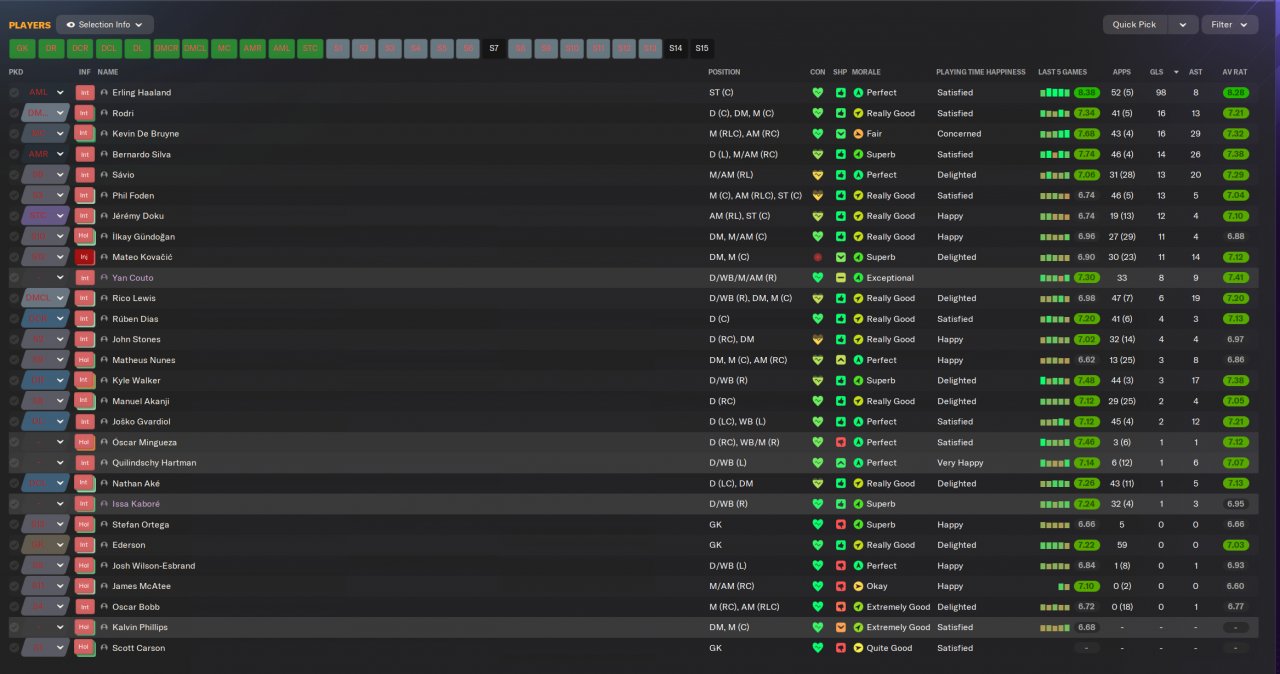Open the Filter dropdown

(x=1230, y=24)
